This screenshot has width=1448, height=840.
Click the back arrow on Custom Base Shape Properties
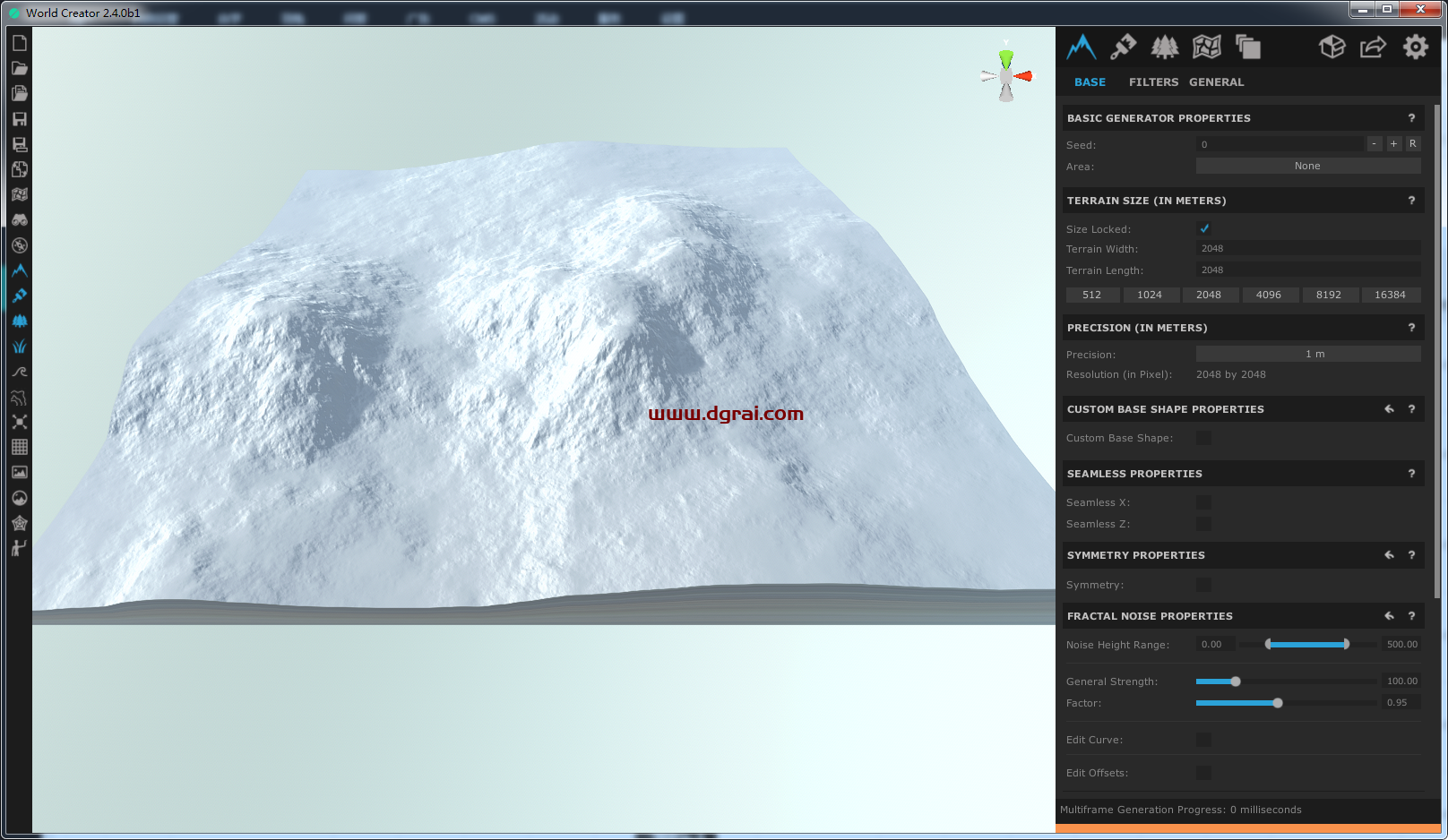coord(1388,408)
